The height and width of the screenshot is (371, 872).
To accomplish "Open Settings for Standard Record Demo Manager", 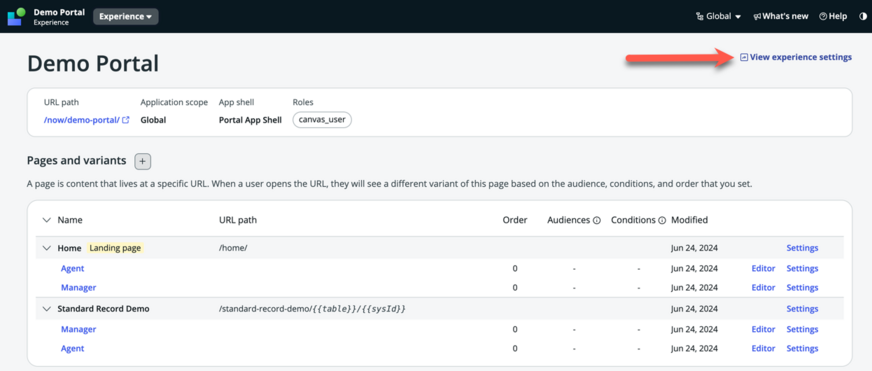I will pyautogui.click(x=802, y=329).
